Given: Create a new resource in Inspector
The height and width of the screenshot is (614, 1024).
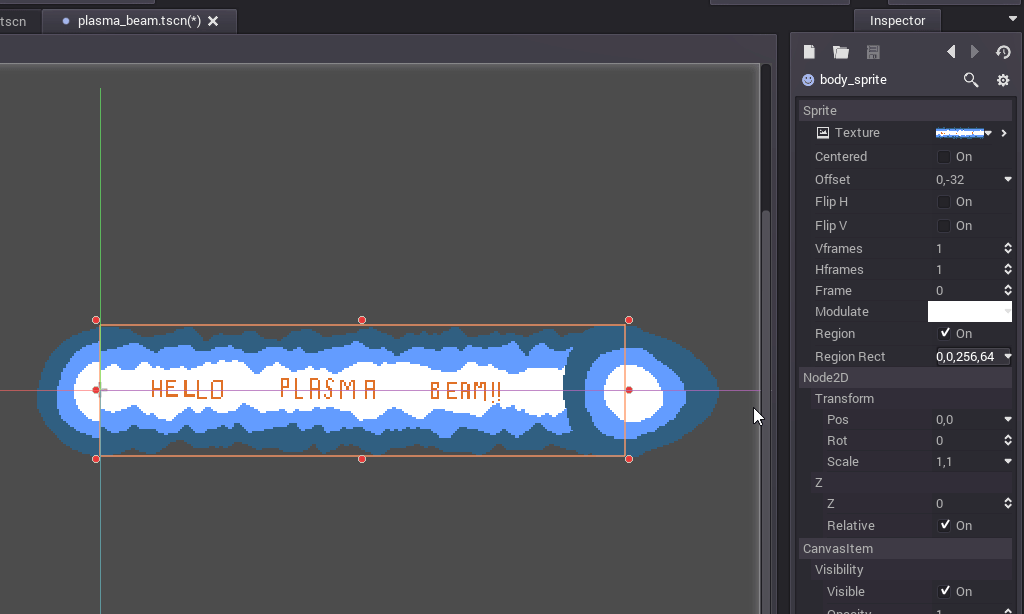Looking at the screenshot, I should pos(809,52).
